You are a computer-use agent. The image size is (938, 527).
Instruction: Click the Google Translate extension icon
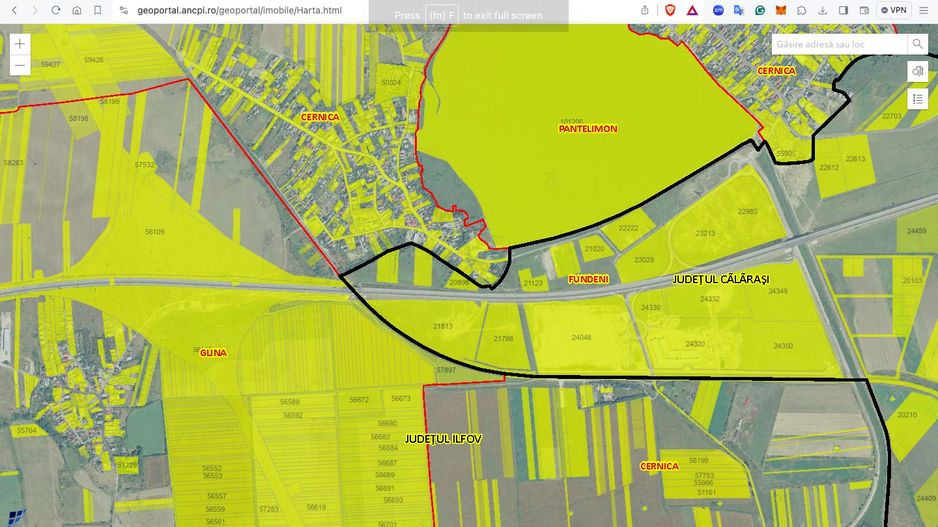(739, 10)
